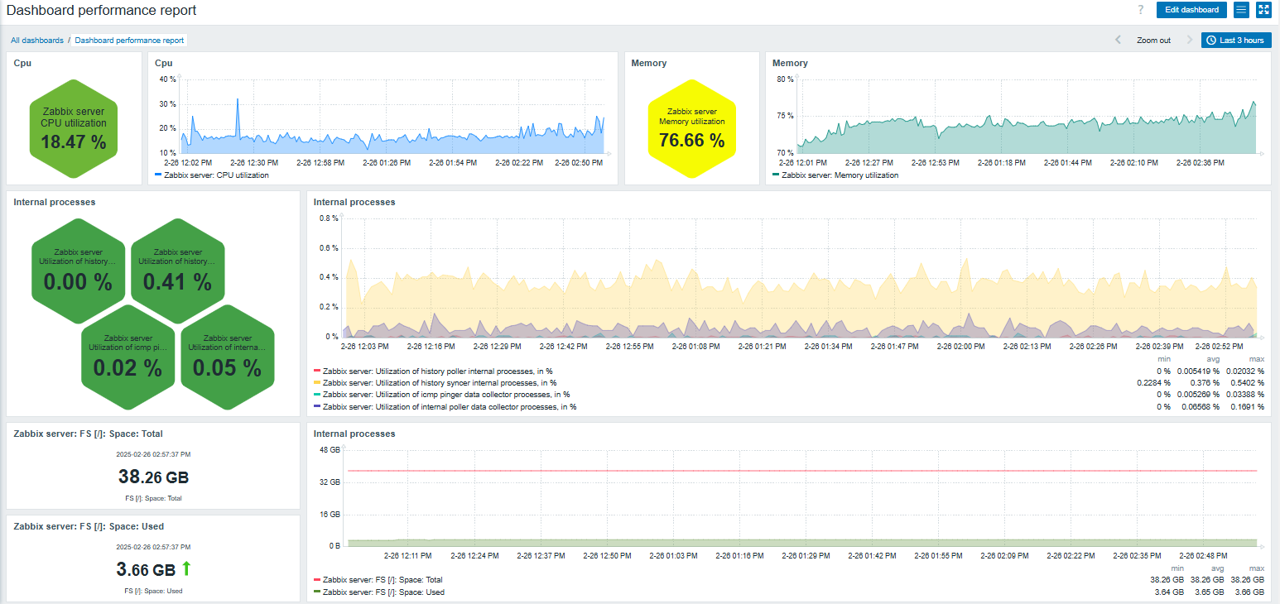Viewport: 1280px width, 604px height.
Task: Open the help question mark icon
Action: click(1141, 10)
